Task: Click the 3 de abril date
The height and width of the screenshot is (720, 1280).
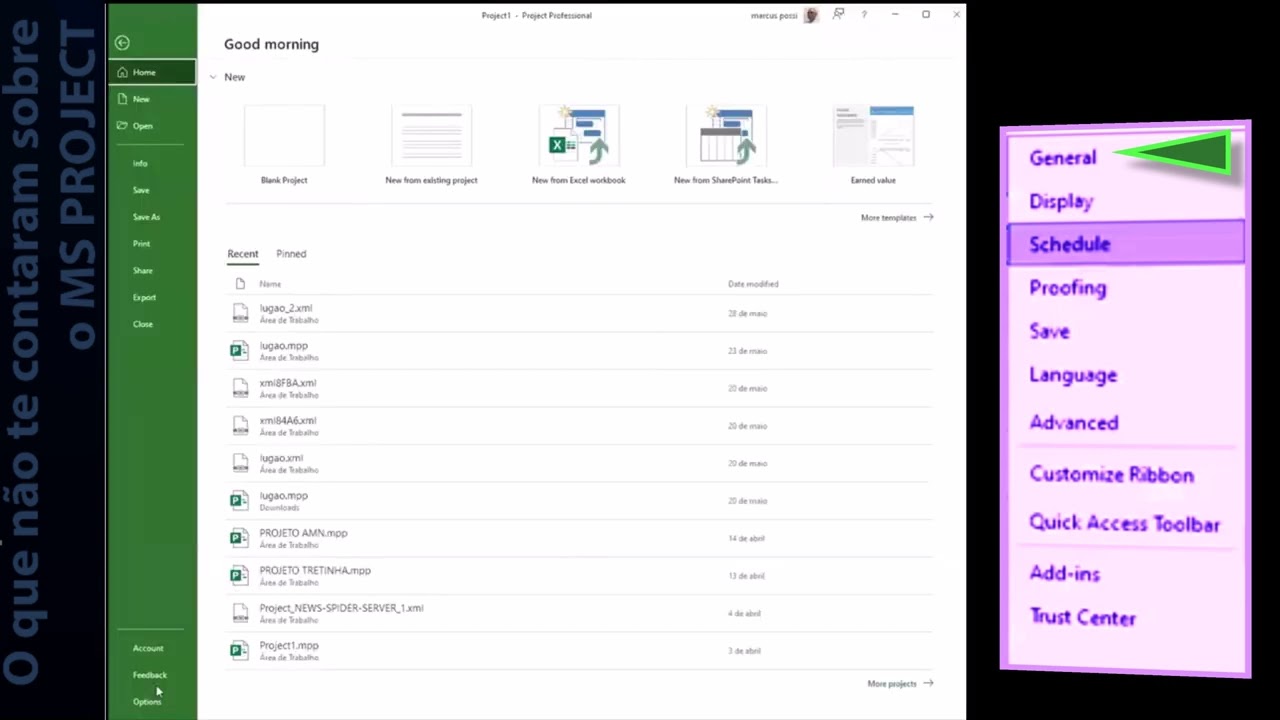Action: pyautogui.click(x=744, y=651)
